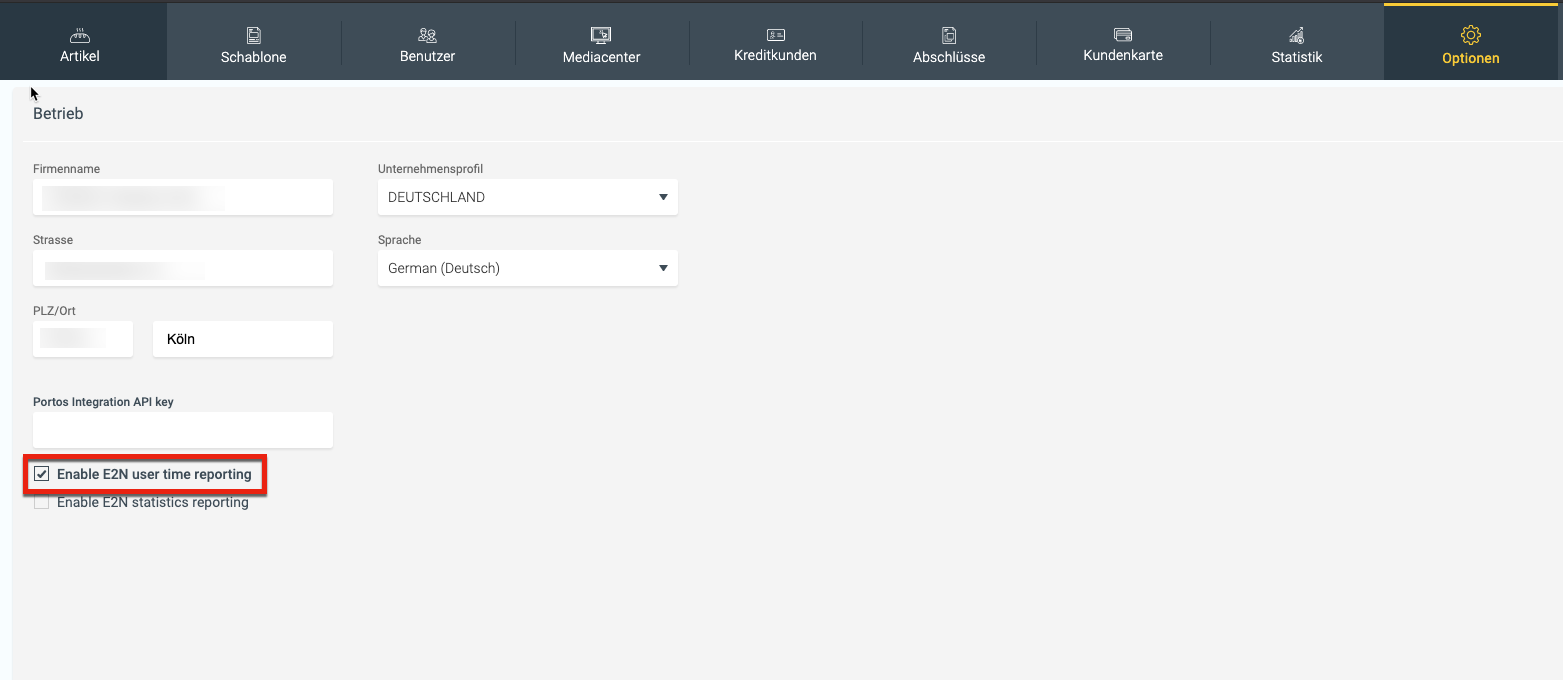The width and height of the screenshot is (1563, 680).
Task: Click the Benutzer users icon
Action: pyautogui.click(x=427, y=35)
